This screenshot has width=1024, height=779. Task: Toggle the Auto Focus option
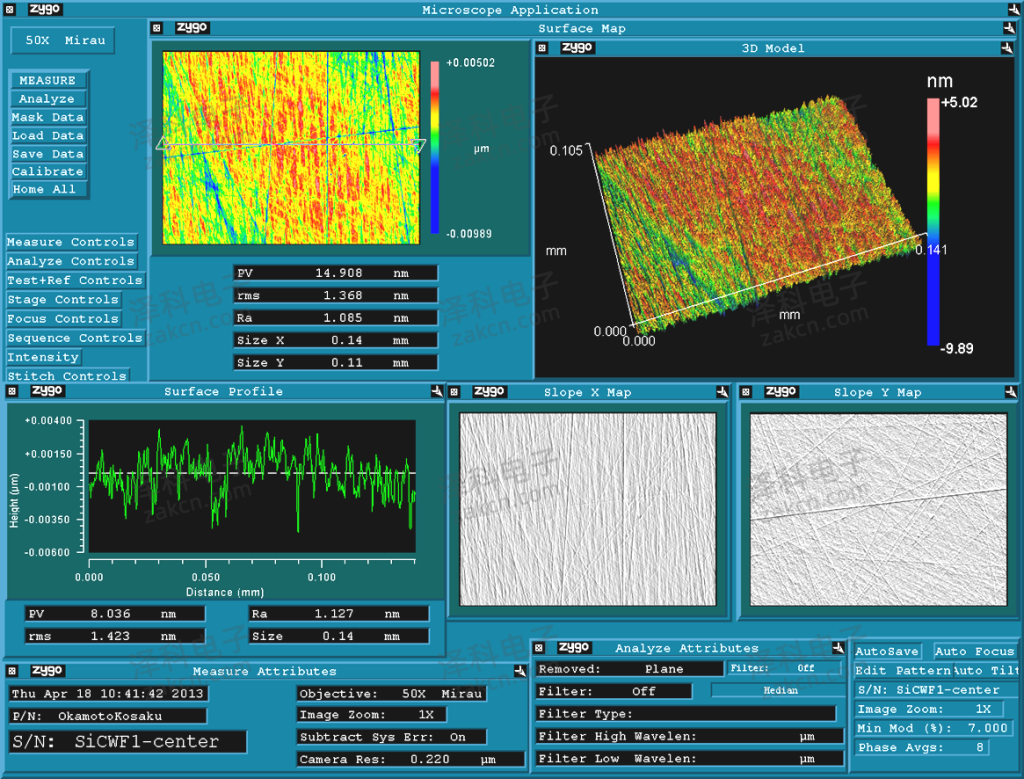point(974,651)
